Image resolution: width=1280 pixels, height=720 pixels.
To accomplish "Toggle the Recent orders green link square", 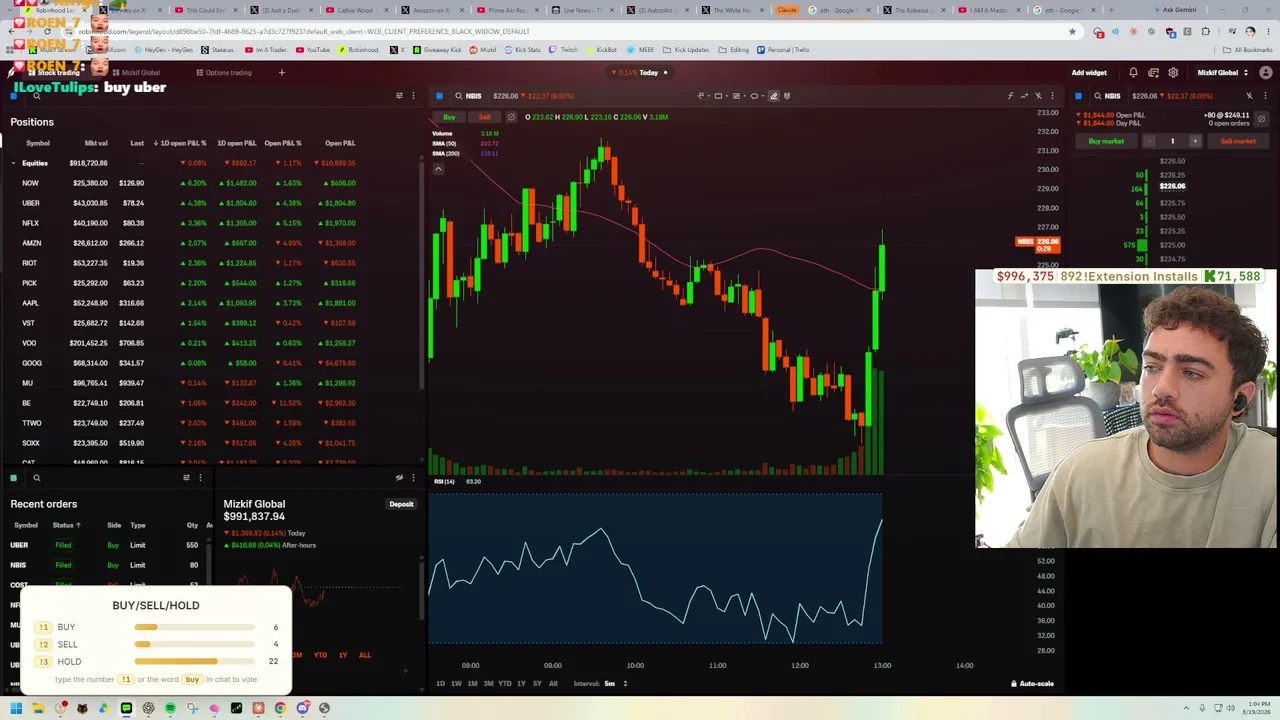I will click(14, 478).
